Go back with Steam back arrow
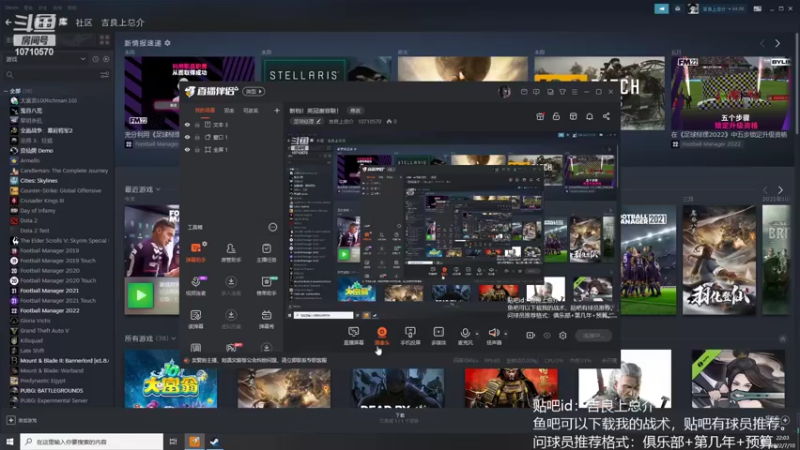 8,22
